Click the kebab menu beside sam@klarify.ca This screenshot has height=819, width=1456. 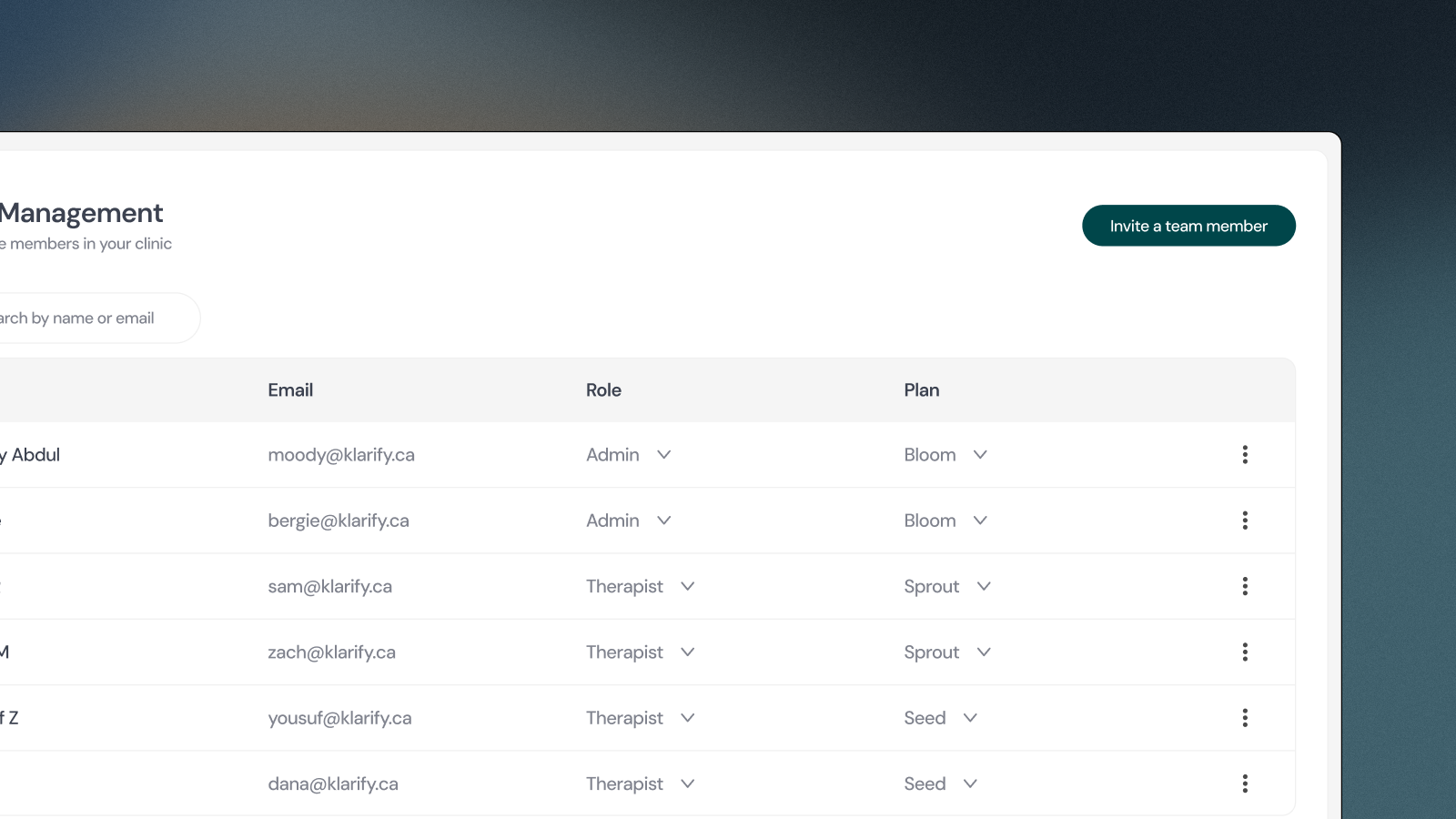point(1245,586)
